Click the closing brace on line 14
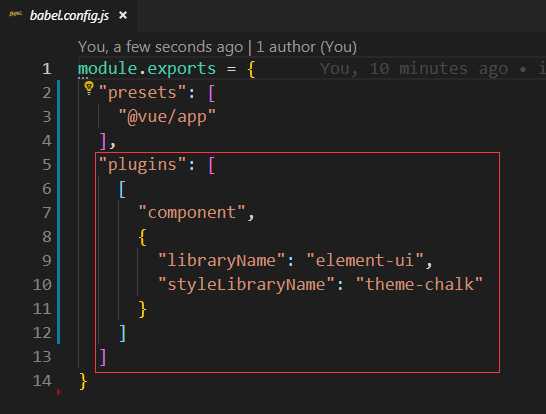This screenshot has width=546, height=414. [83, 381]
